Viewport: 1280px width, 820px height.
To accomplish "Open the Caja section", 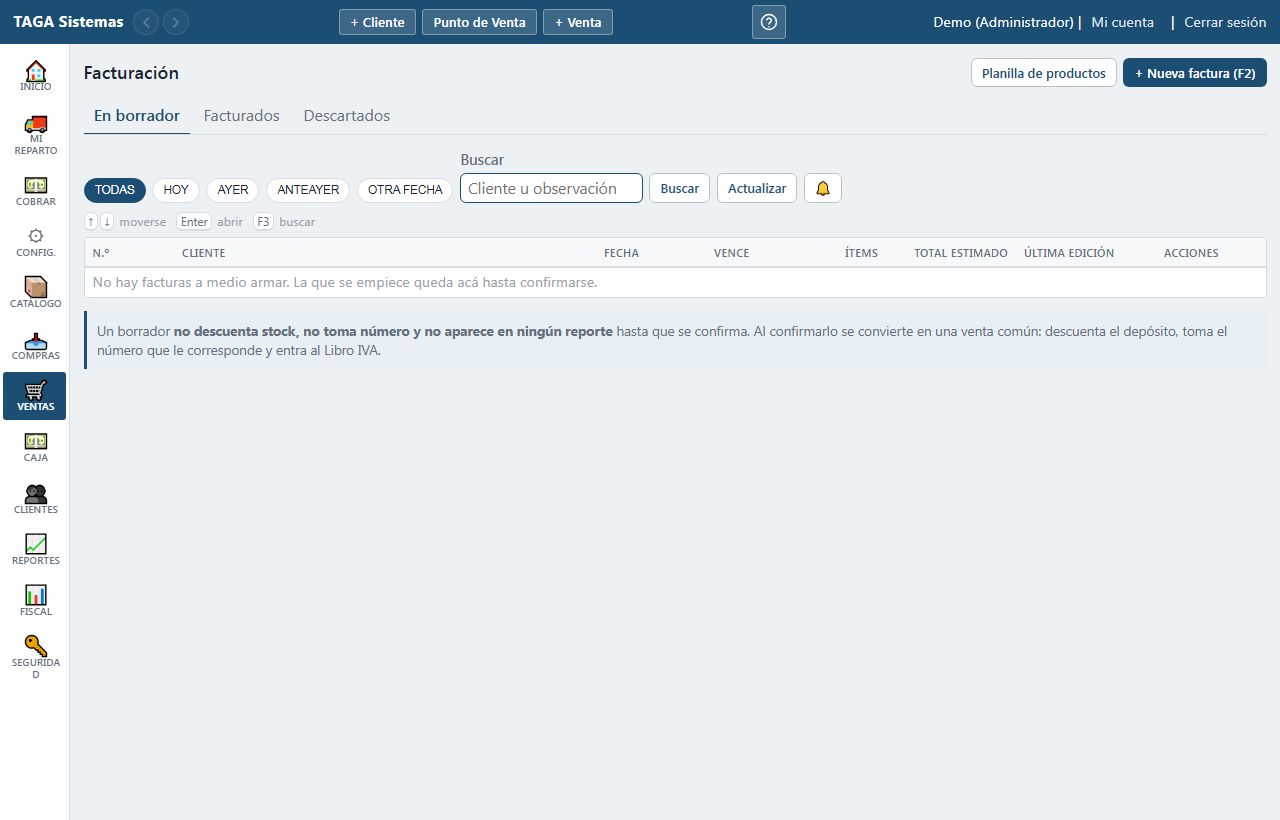I will [35, 447].
